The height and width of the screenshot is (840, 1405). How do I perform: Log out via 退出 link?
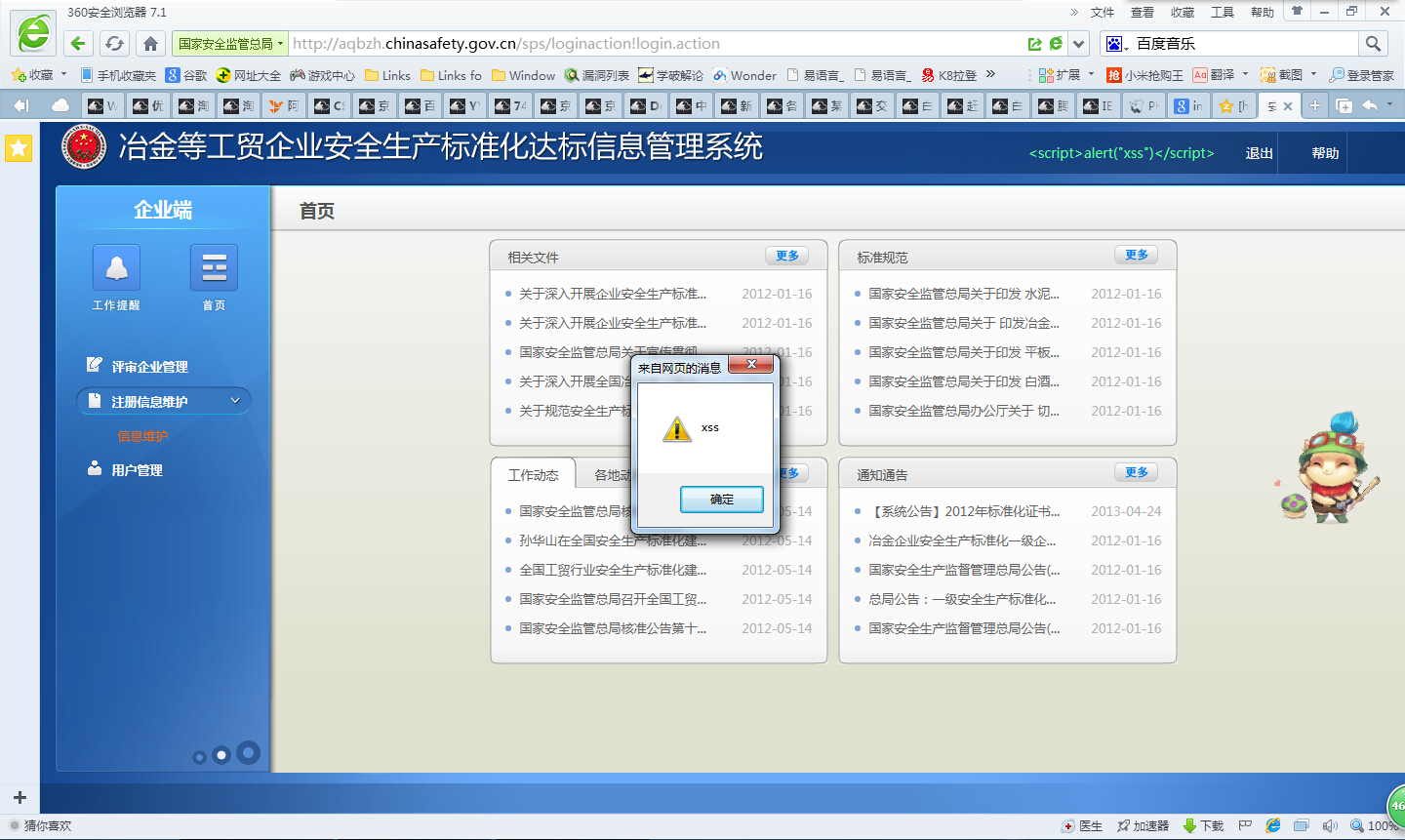(x=1259, y=153)
